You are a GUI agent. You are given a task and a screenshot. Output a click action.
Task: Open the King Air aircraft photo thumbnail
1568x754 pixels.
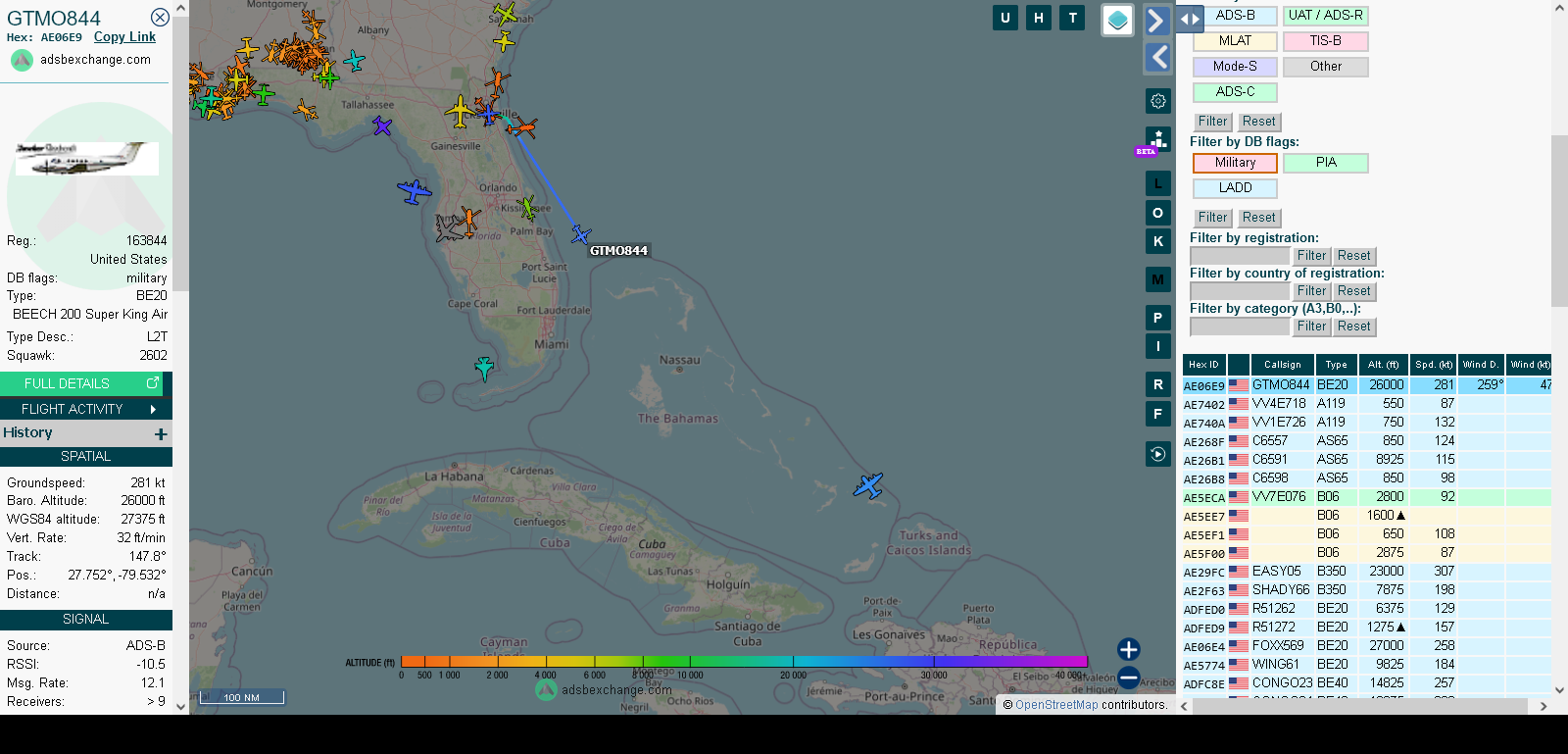[x=86, y=158]
